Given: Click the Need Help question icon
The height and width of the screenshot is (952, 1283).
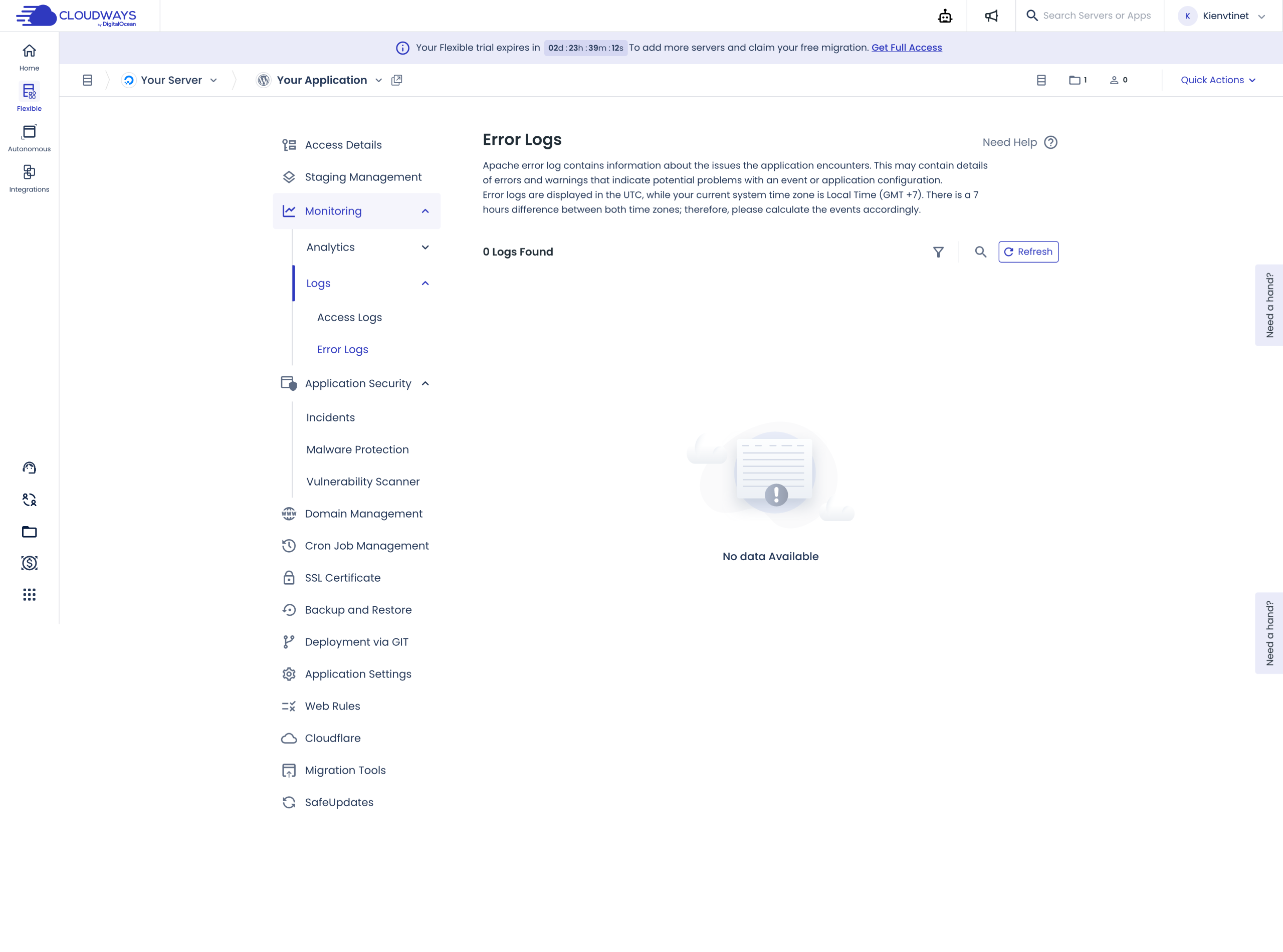Looking at the screenshot, I should [1051, 142].
